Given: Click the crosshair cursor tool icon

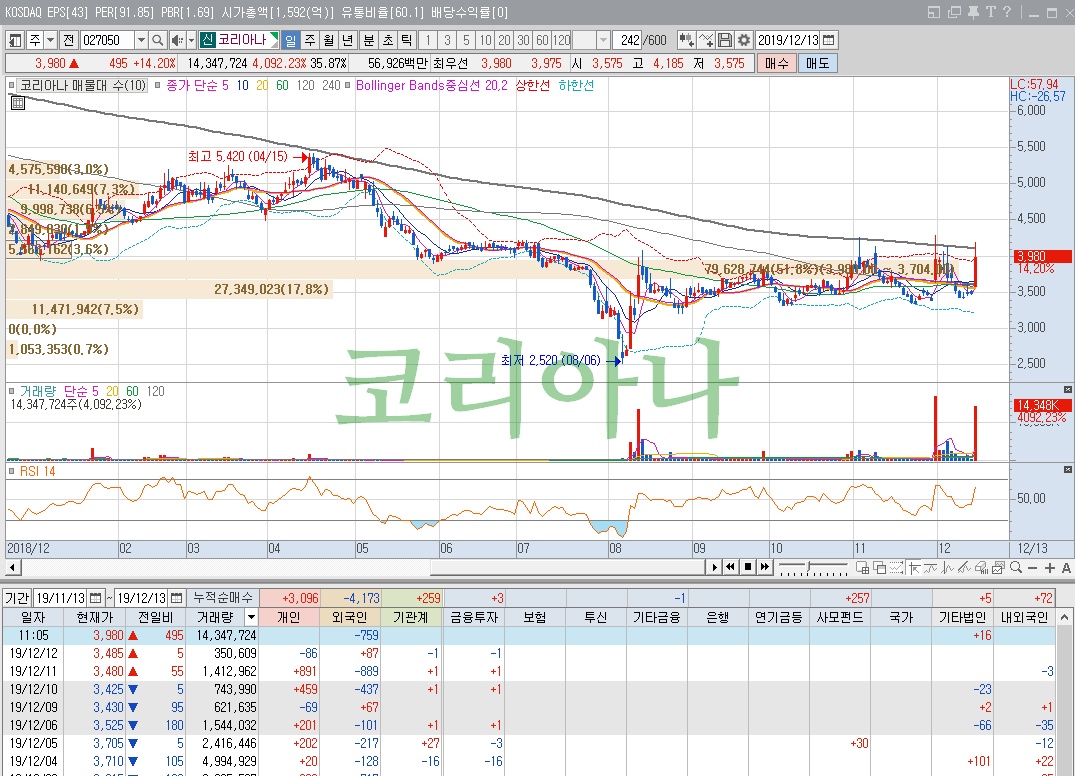Looking at the screenshot, I should 914,567.
